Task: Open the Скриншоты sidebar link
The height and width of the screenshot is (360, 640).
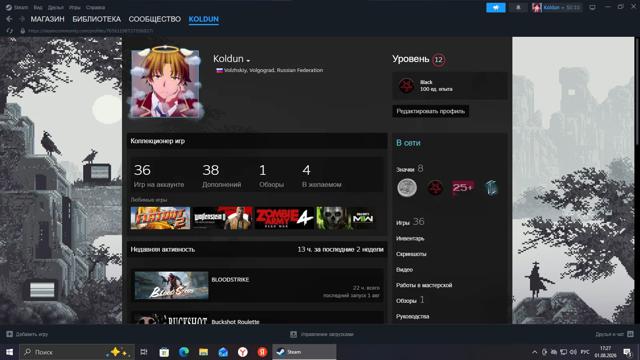Action: tap(411, 254)
